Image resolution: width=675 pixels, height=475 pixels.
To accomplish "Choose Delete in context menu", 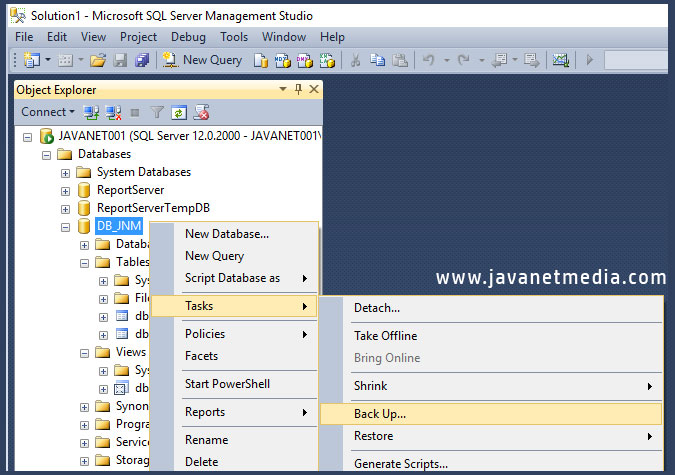I will [x=235, y=462].
